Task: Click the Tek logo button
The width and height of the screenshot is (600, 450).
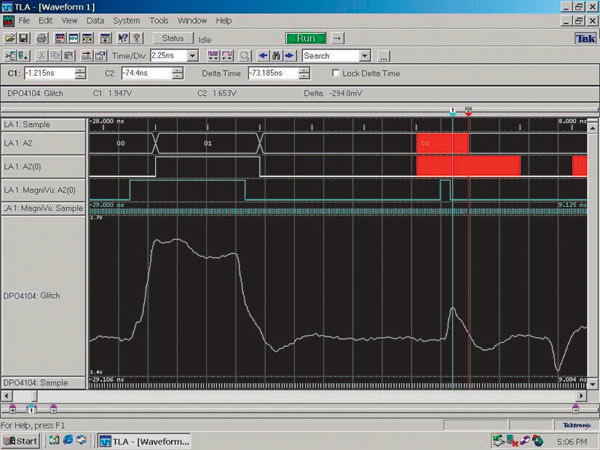Action: click(585, 38)
